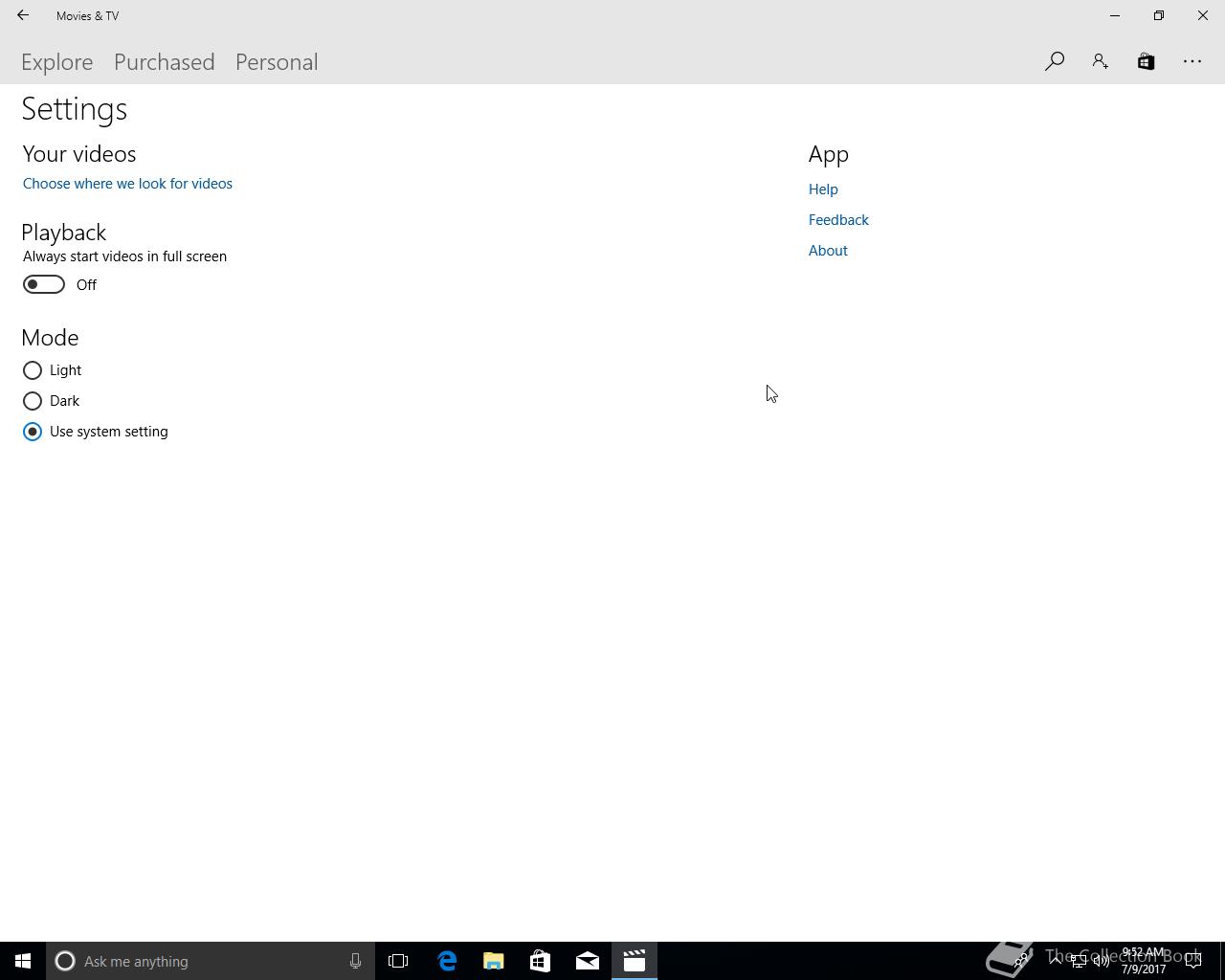Open the Mail app from the taskbar
The image size is (1225, 980).
point(587,961)
